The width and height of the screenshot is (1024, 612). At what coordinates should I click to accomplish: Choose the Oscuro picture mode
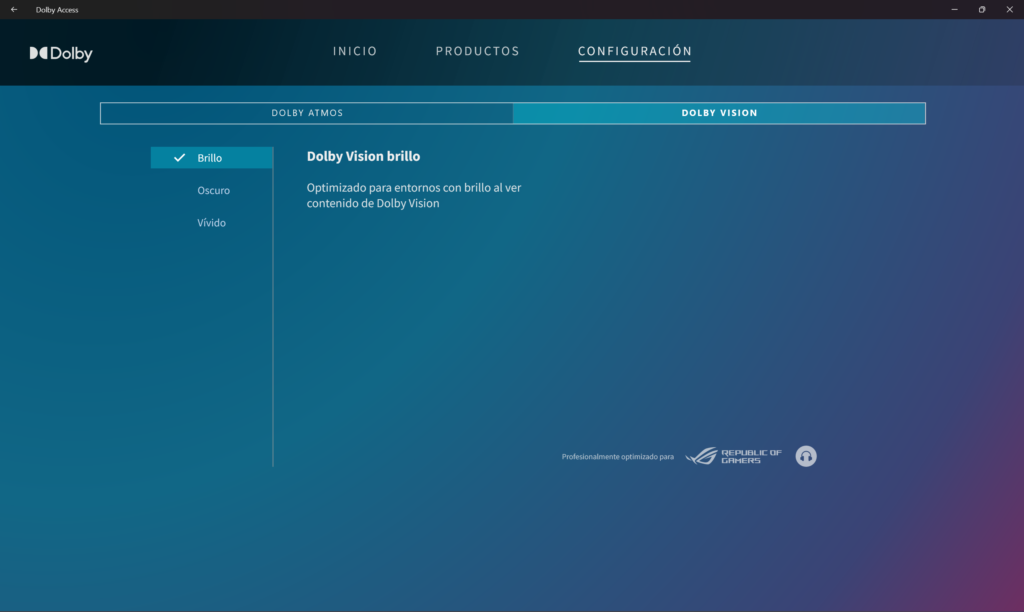click(x=213, y=190)
